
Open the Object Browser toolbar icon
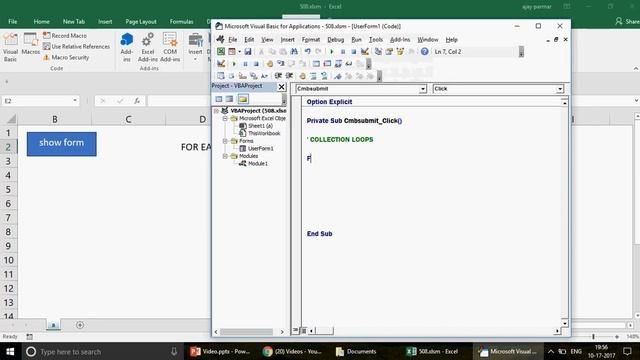click(400, 51)
